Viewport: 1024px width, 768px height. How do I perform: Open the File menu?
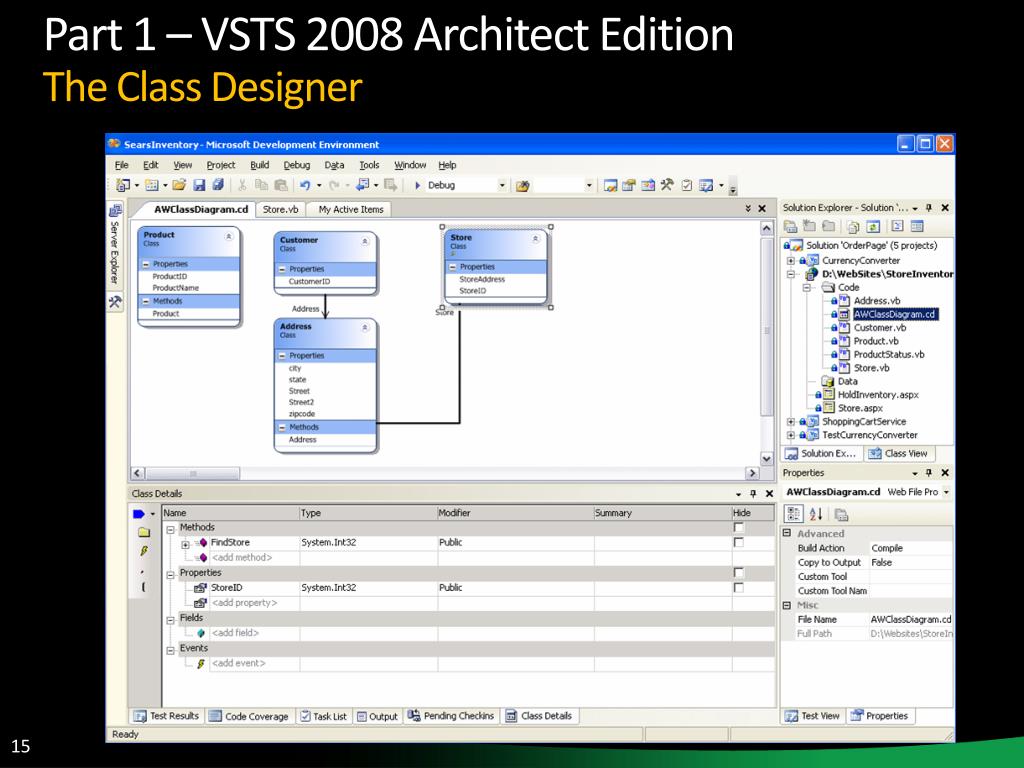coord(121,165)
